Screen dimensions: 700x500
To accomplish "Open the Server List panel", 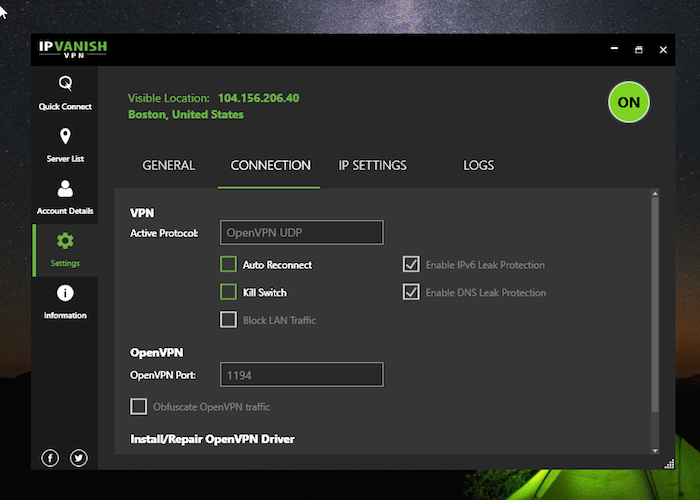I will 65,145.
